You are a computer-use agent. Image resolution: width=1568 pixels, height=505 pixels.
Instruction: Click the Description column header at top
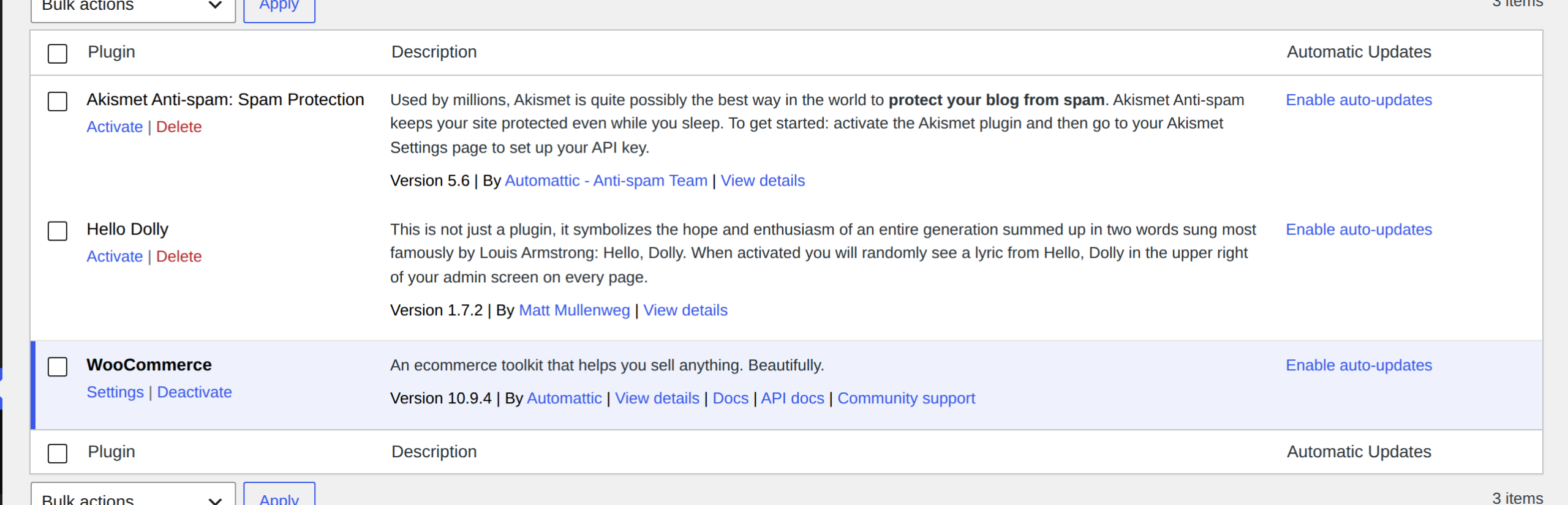434,52
